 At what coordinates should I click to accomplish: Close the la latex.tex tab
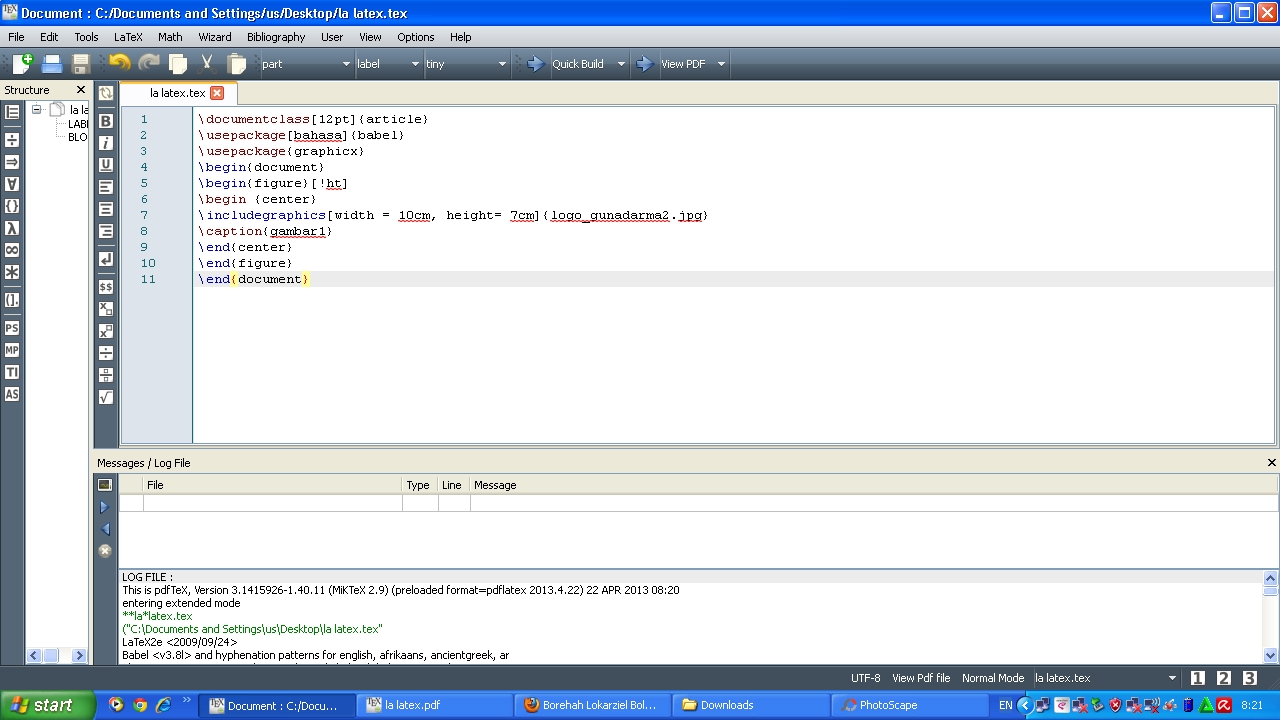click(x=217, y=93)
